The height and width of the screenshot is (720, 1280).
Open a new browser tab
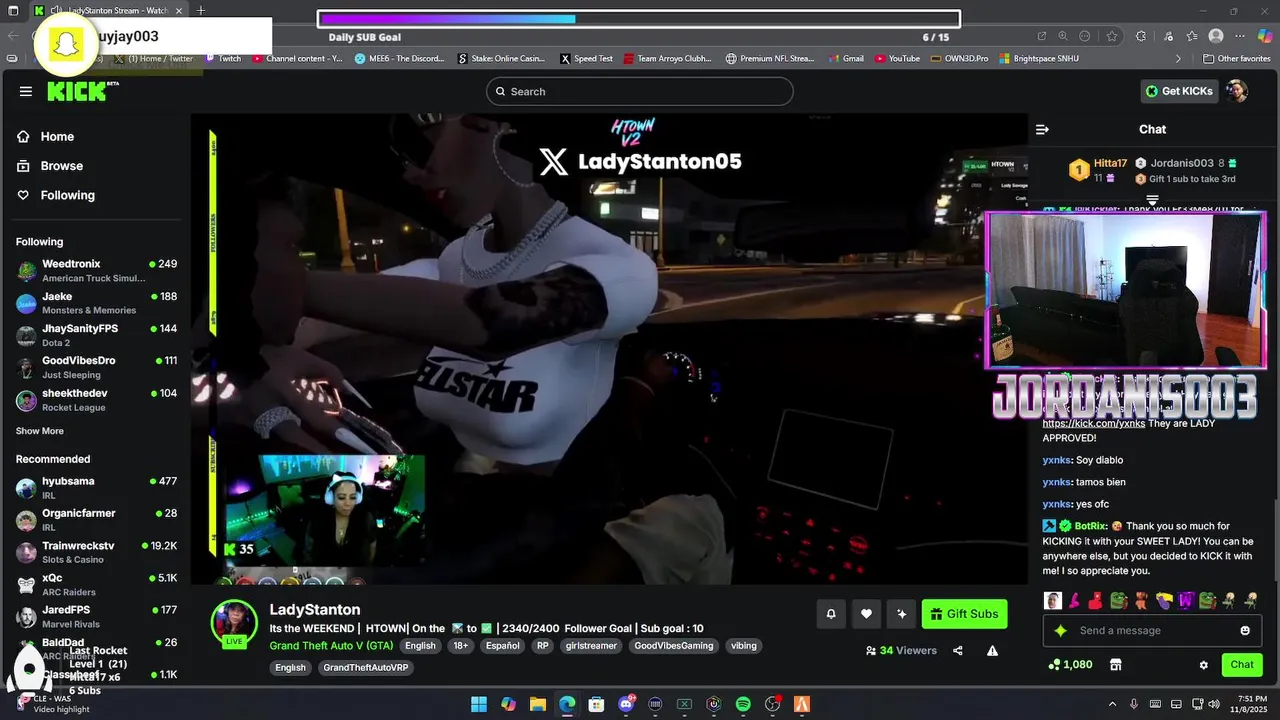[201, 11]
